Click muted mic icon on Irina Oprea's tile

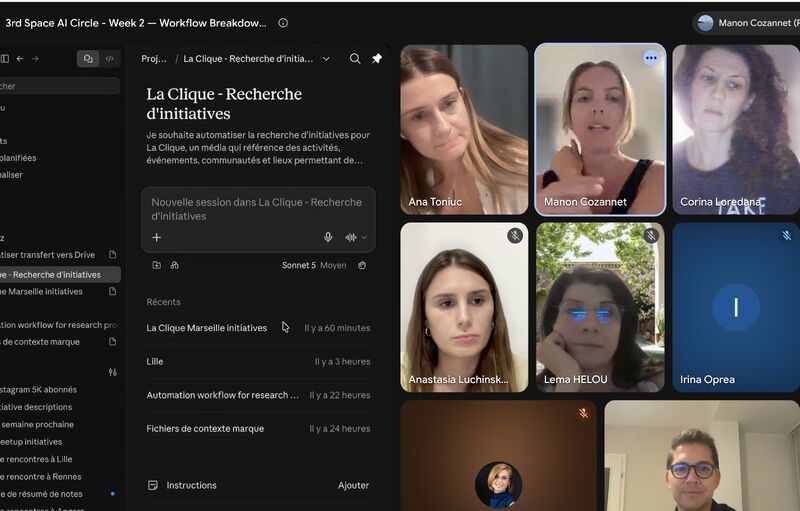[786, 235]
